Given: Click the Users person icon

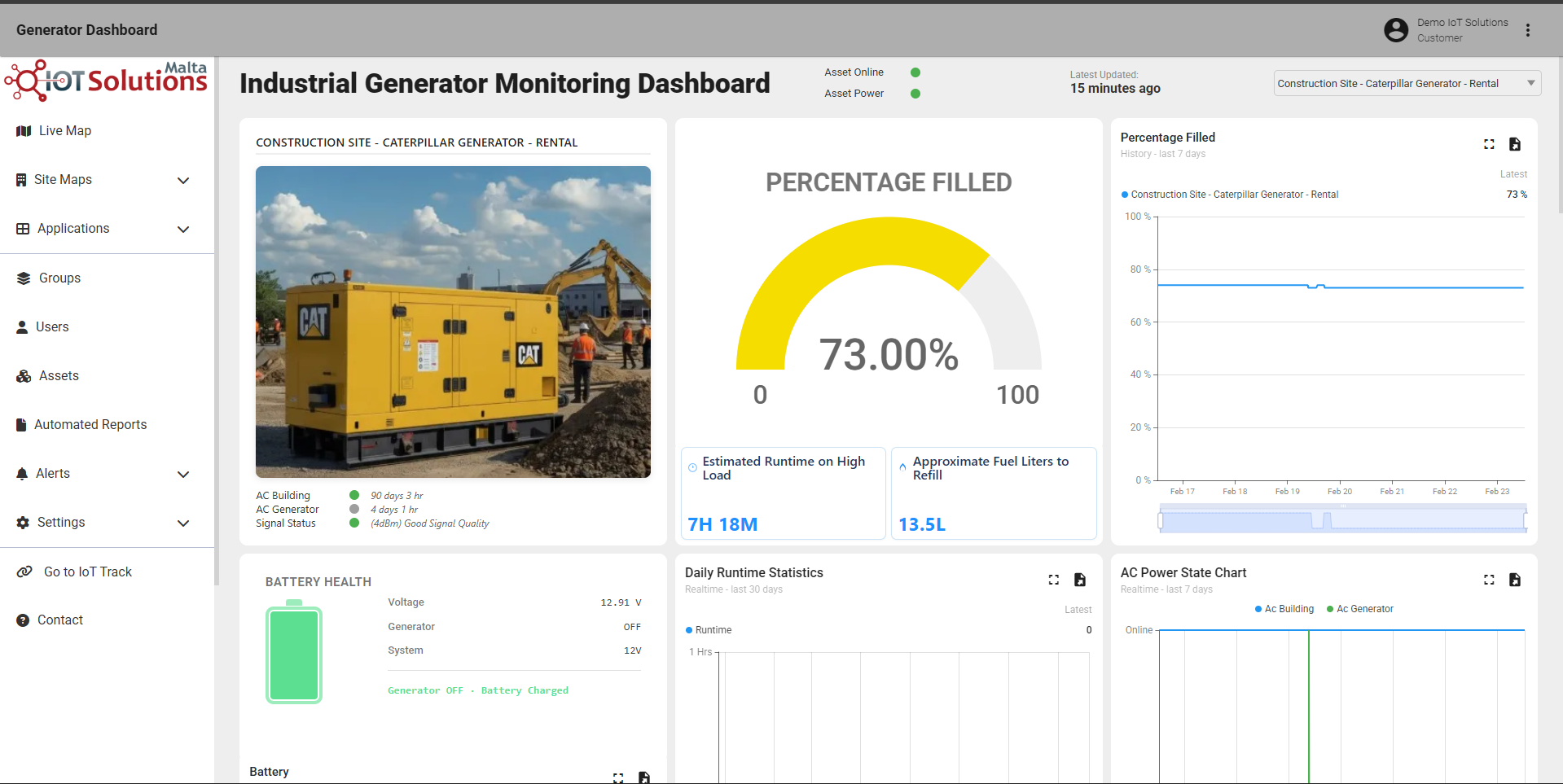Looking at the screenshot, I should [x=22, y=327].
